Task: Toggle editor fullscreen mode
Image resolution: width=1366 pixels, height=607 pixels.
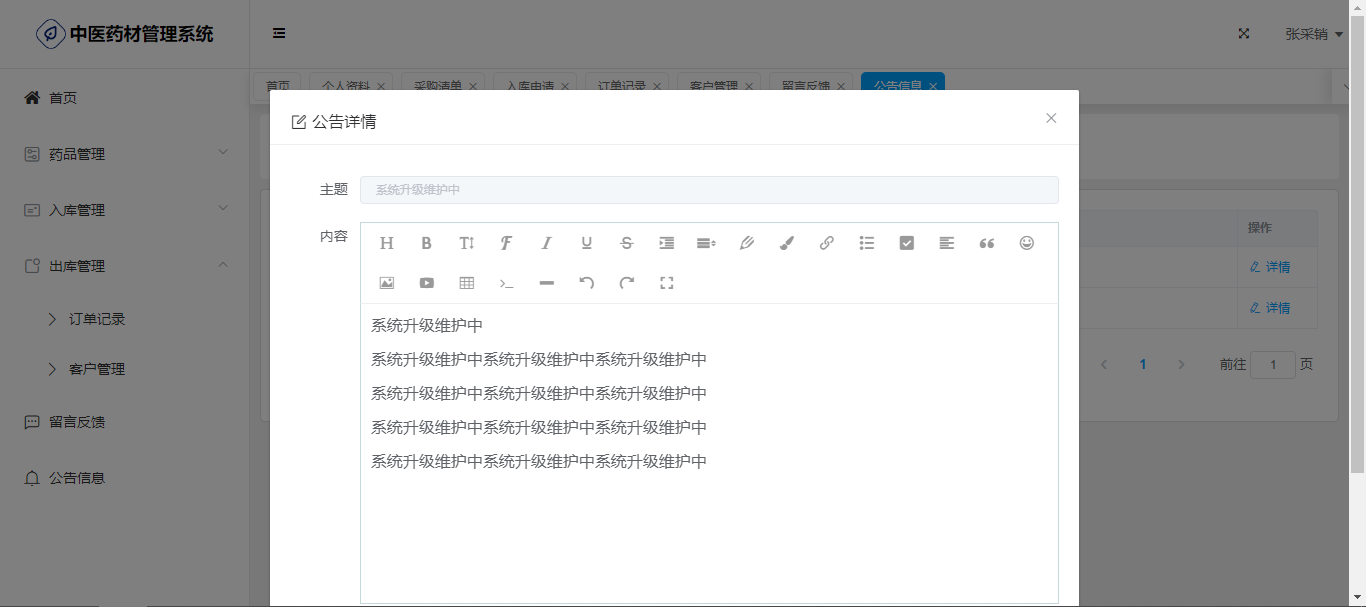Action: 667,283
